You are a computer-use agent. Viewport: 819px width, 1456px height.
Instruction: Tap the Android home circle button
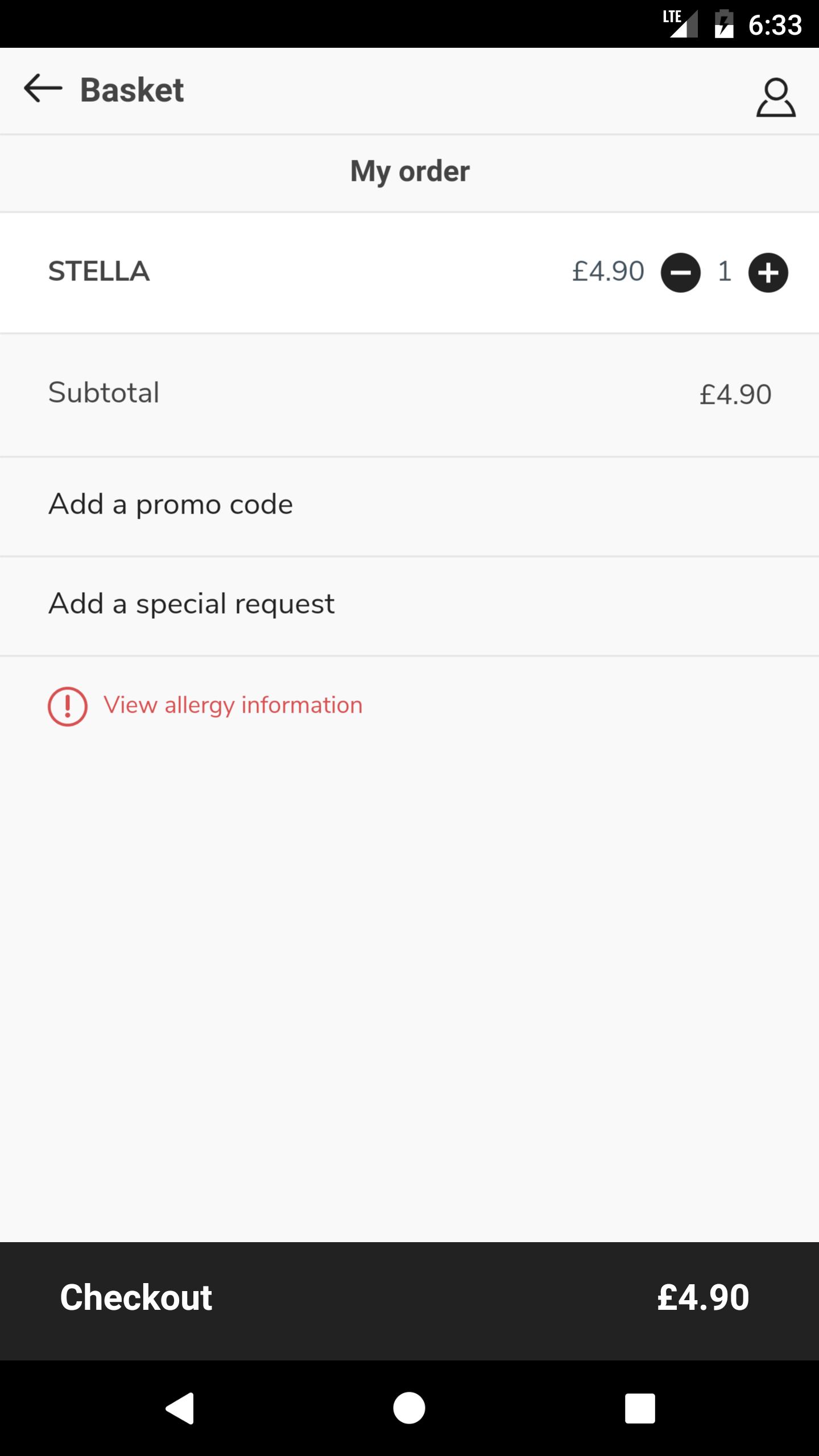pyautogui.click(x=409, y=1408)
